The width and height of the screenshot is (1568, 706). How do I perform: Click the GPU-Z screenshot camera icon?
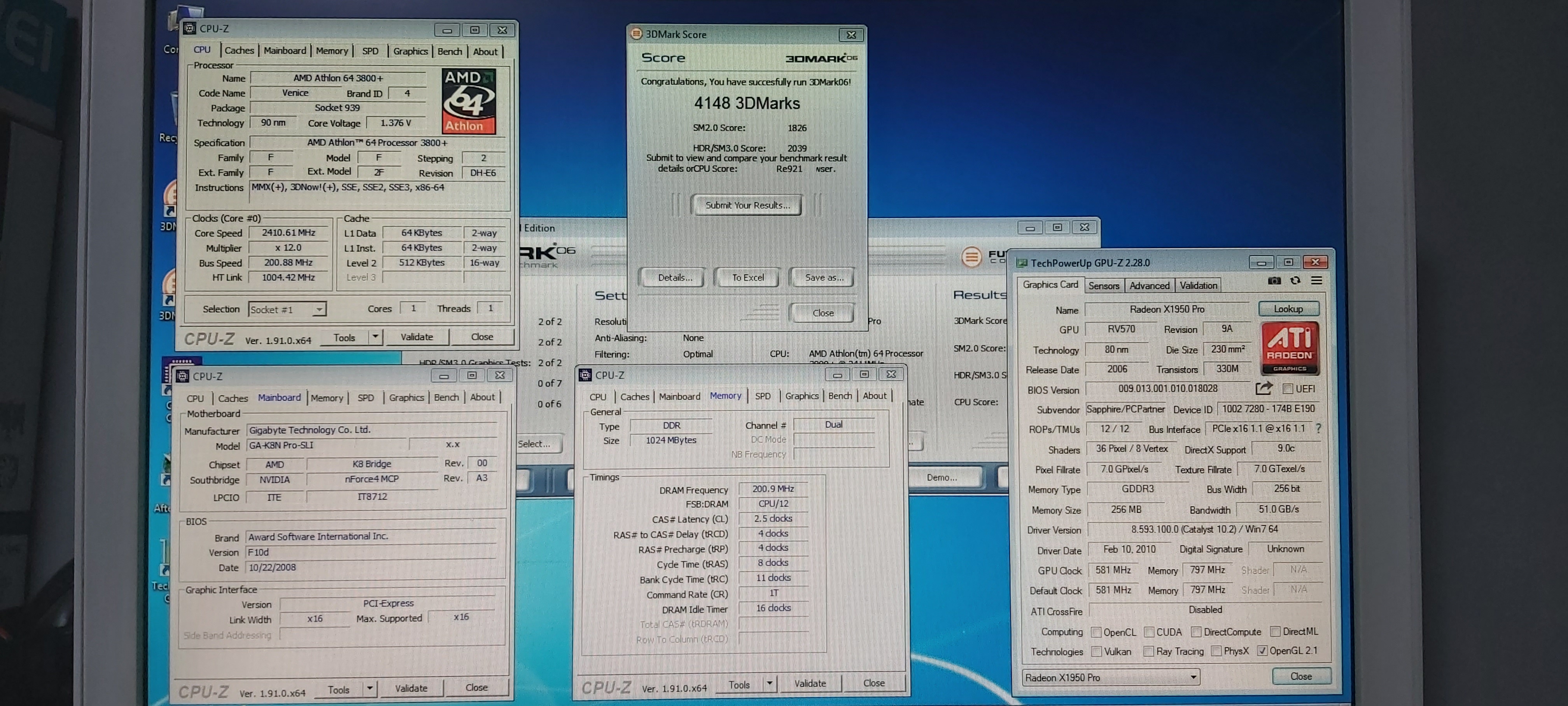(1274, 281)
